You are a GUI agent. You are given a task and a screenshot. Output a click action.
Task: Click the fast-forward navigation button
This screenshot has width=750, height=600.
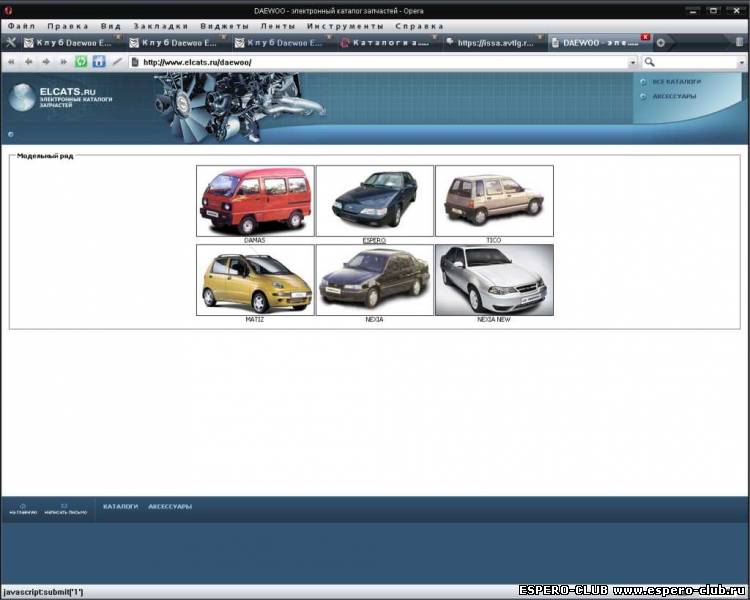(63, 62)
